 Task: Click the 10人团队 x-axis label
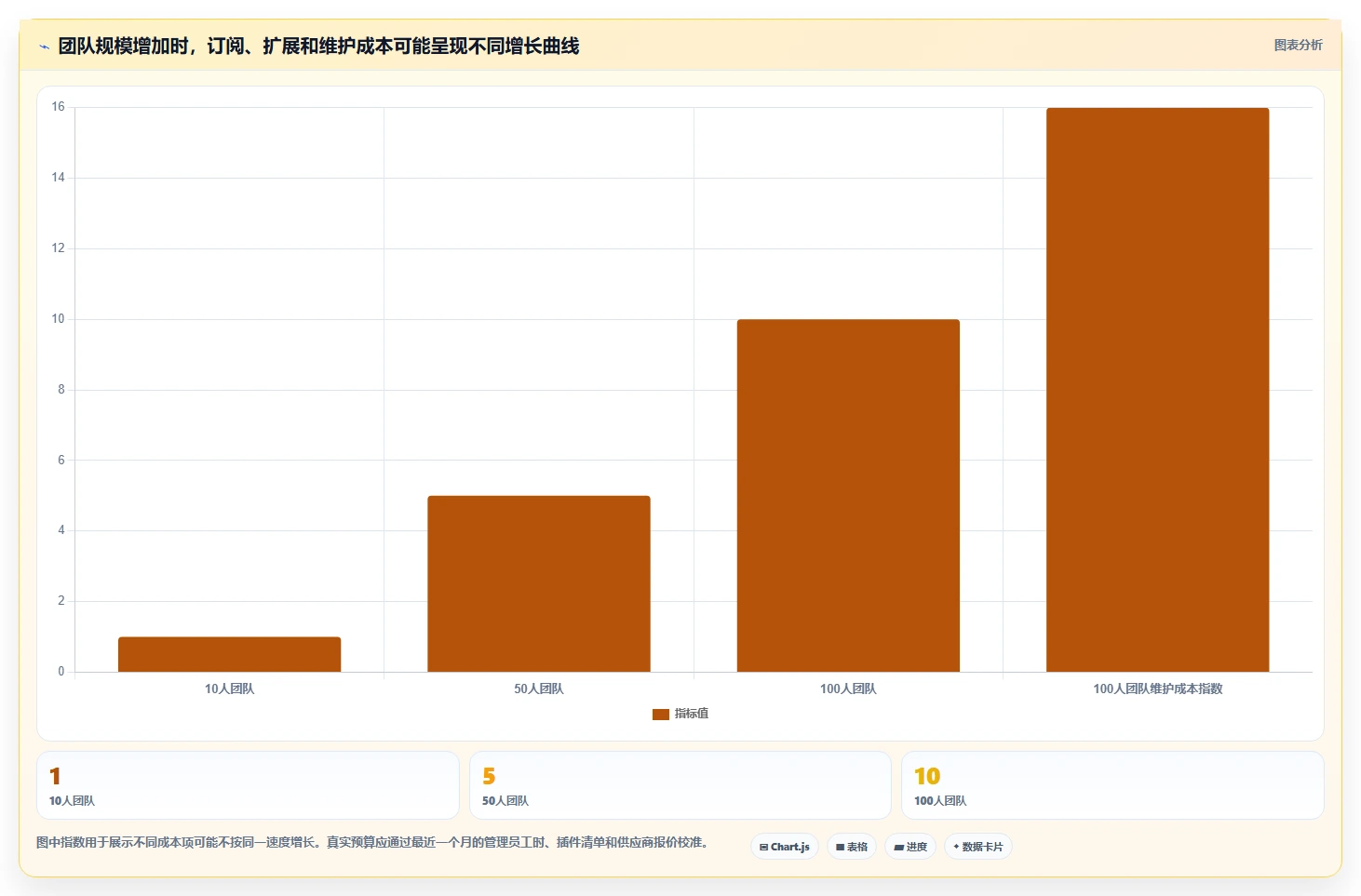(x=229, y=689)
